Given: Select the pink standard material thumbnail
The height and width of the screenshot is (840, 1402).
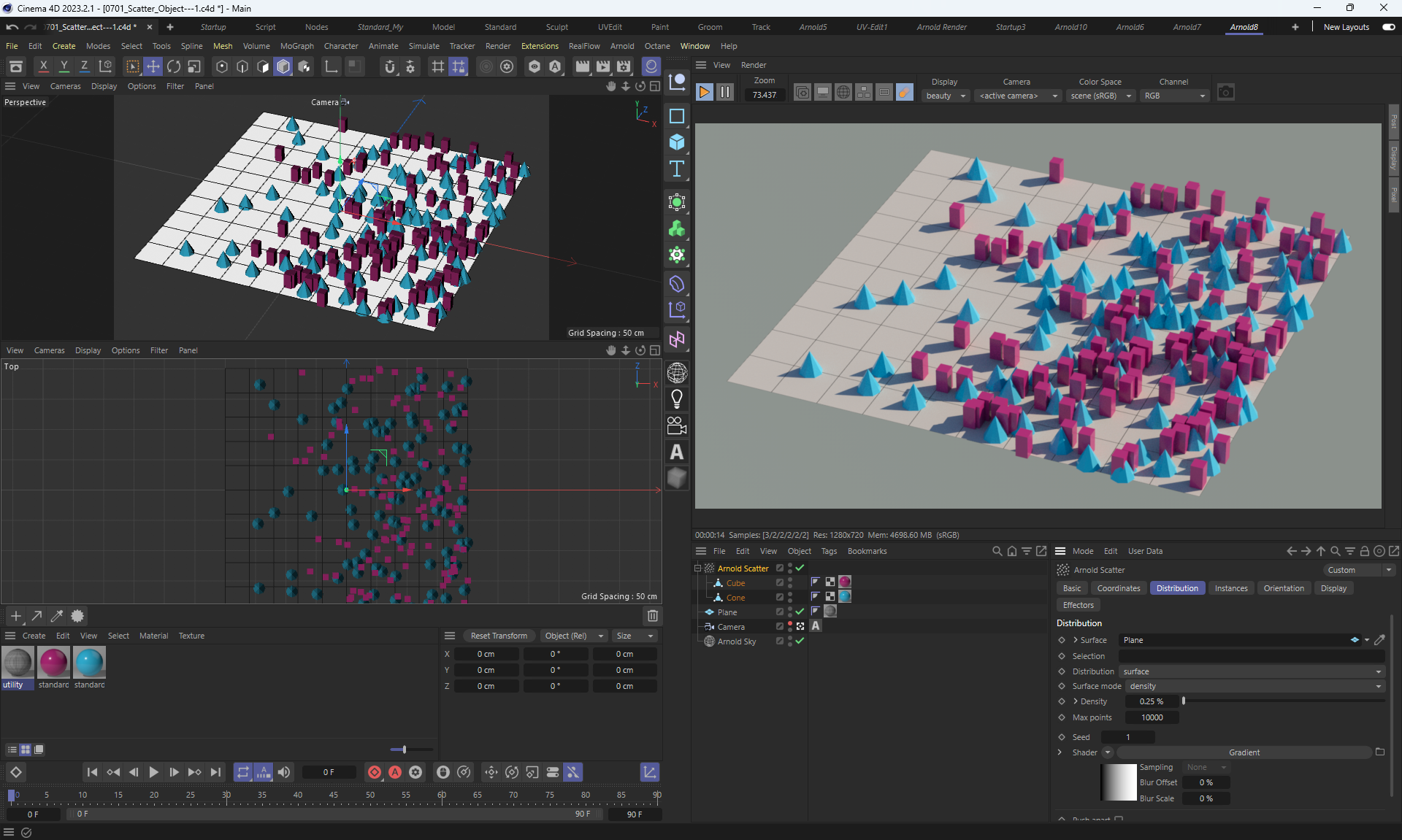Looking at the screenshot, I should [x=53, y=663].
